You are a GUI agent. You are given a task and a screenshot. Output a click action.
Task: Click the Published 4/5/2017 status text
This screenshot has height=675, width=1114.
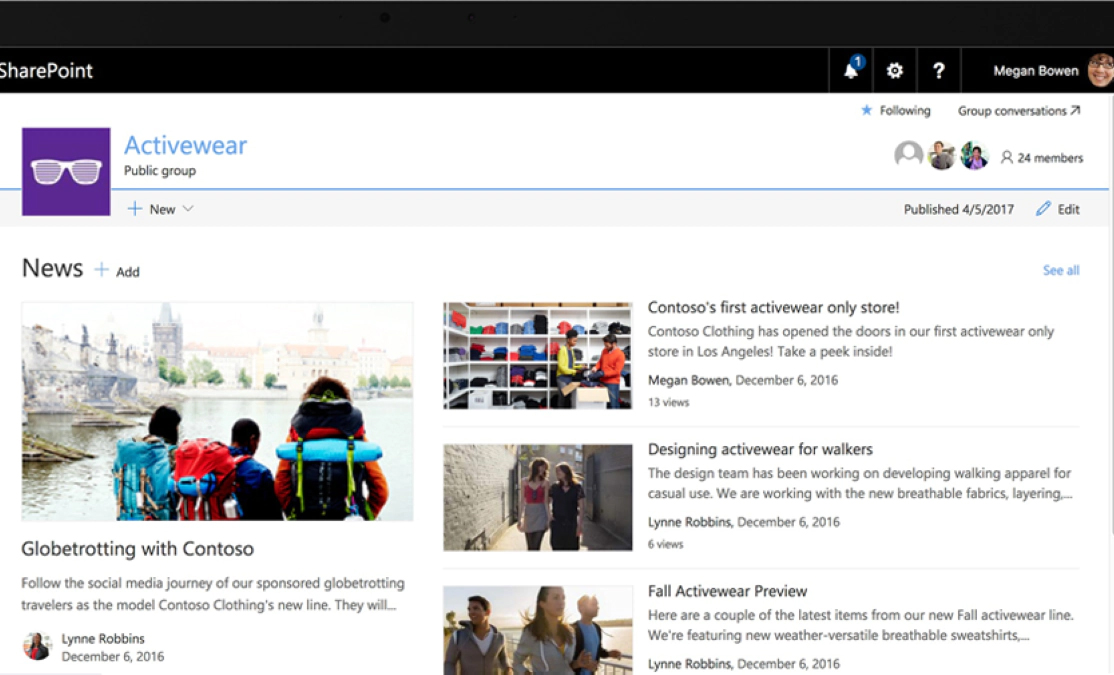coord(958,209)
